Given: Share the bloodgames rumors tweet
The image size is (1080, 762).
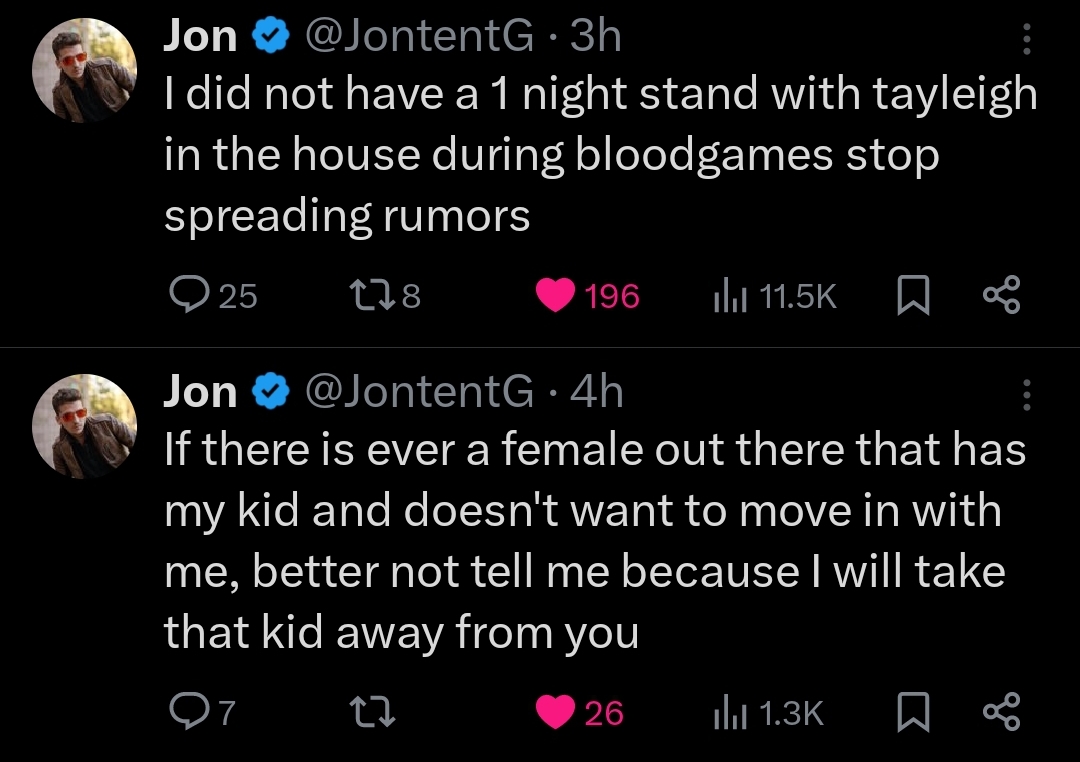Looking at the screenshot, I should coord(1001,296).
